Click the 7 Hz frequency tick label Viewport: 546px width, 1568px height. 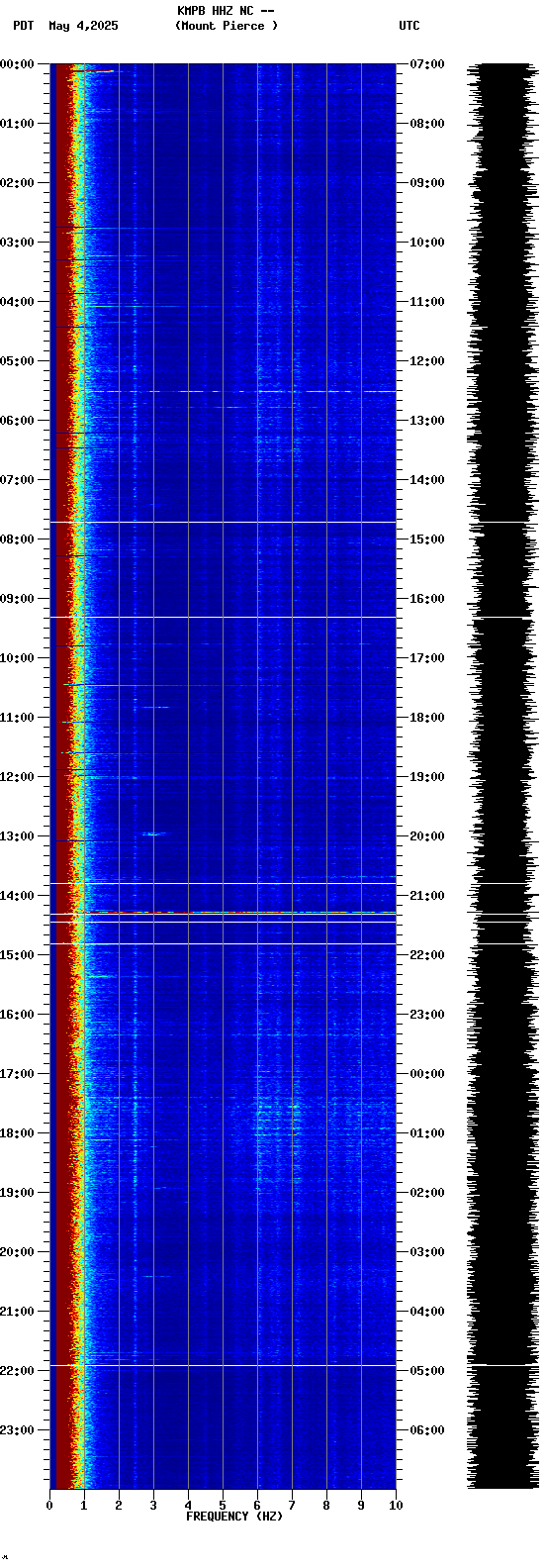click(x=292, y=1506)
